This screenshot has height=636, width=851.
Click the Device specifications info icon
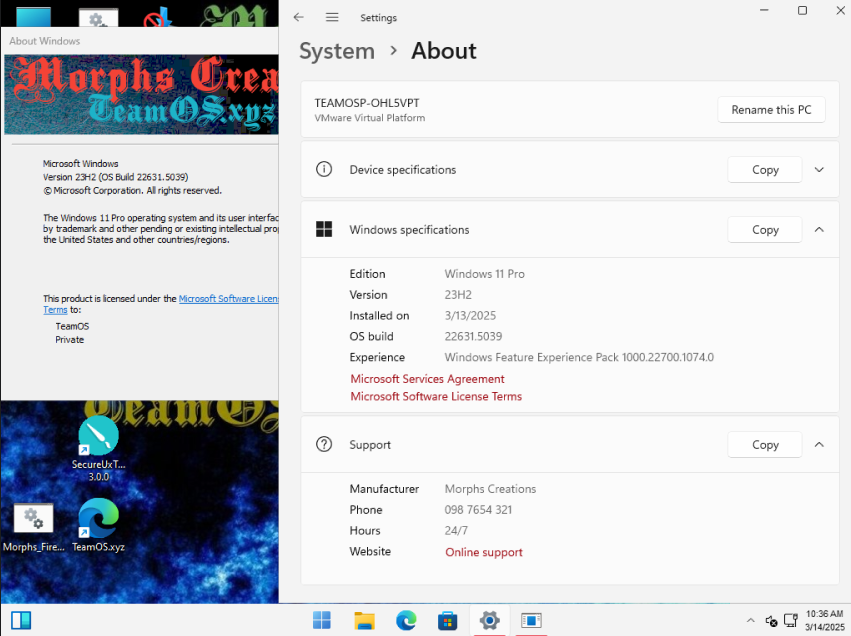pos(324,169)
